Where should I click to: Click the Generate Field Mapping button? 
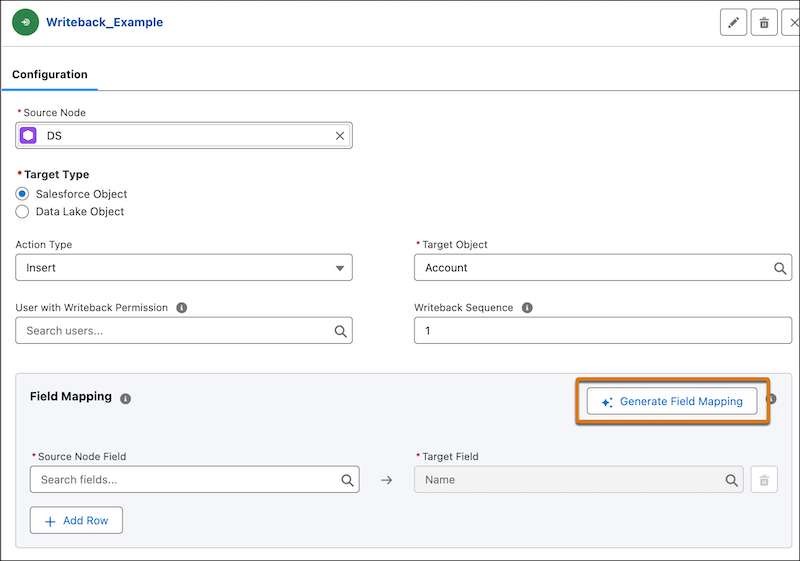pos(672,401)
